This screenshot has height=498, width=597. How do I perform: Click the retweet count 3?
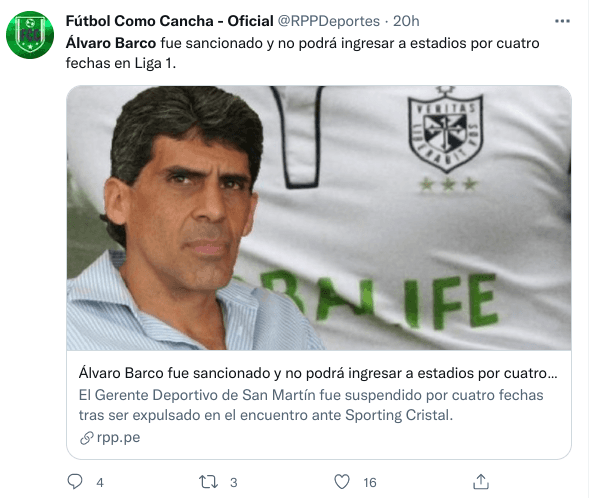[234, 483]
